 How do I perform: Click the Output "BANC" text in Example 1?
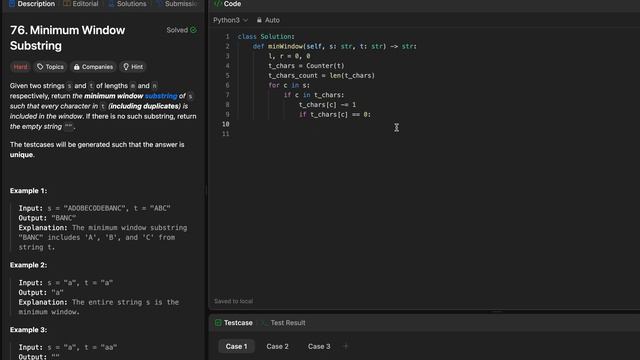(x=47, y=218)
